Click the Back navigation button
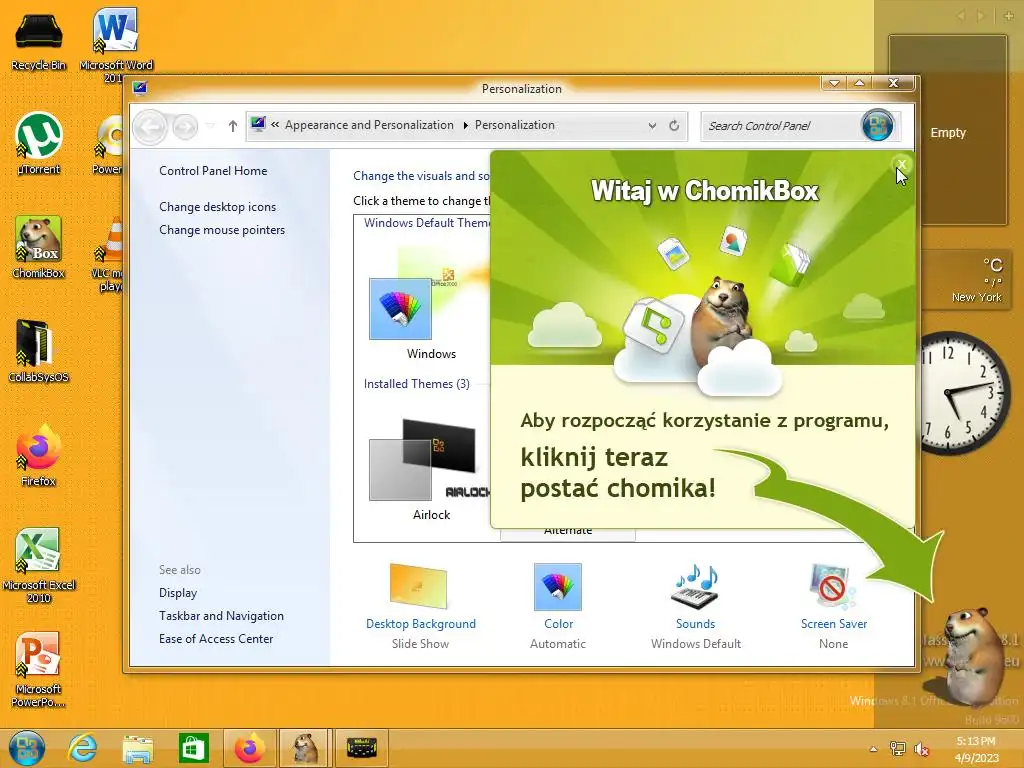Viewport: 1024px width, 768px height. point(150,126)
